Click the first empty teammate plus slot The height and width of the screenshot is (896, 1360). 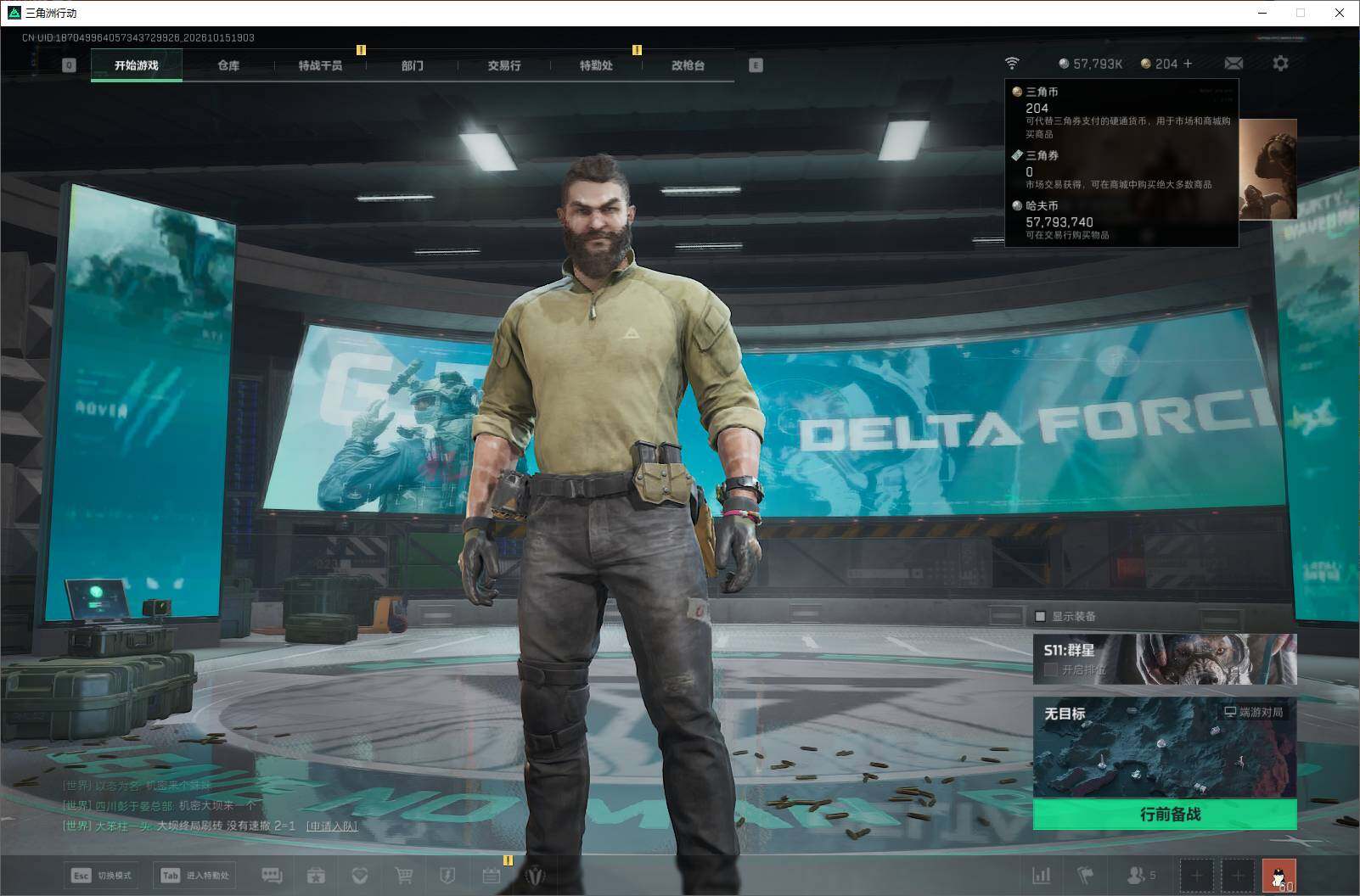(1197, 875)
